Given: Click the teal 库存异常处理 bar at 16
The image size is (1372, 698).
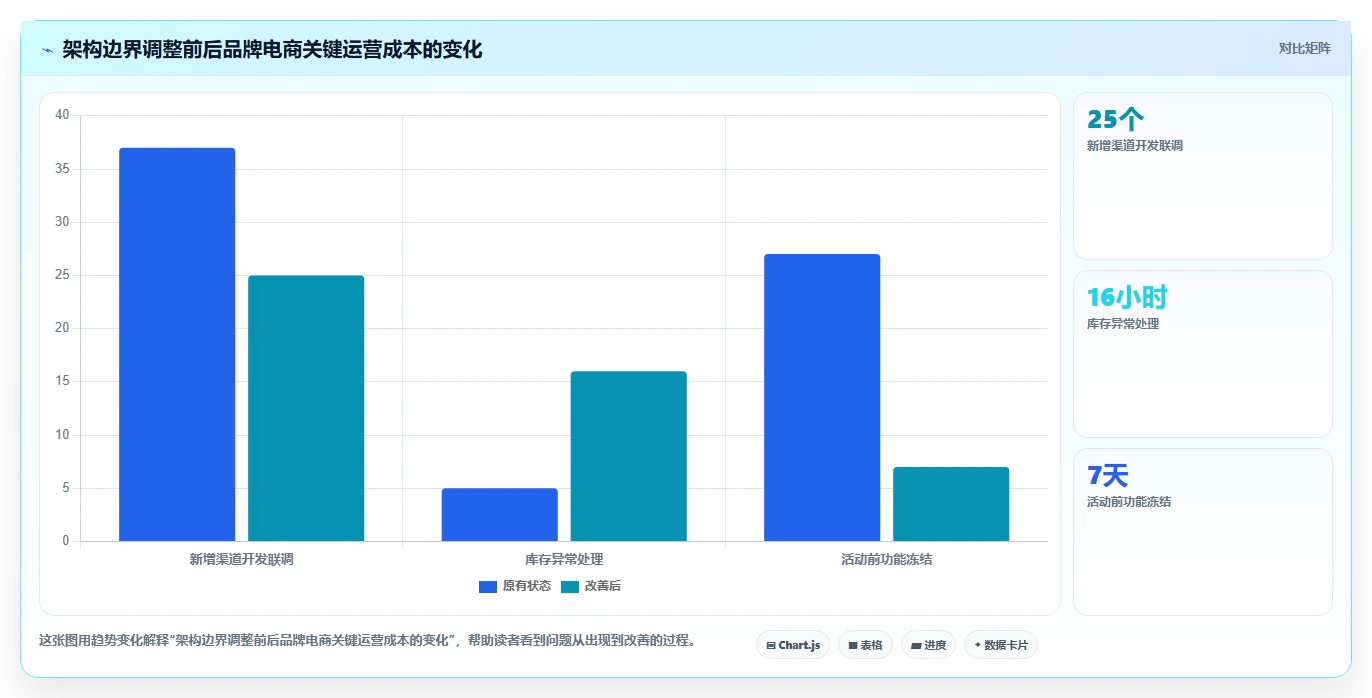Looking at the screenshot, I should coord(628,456).
